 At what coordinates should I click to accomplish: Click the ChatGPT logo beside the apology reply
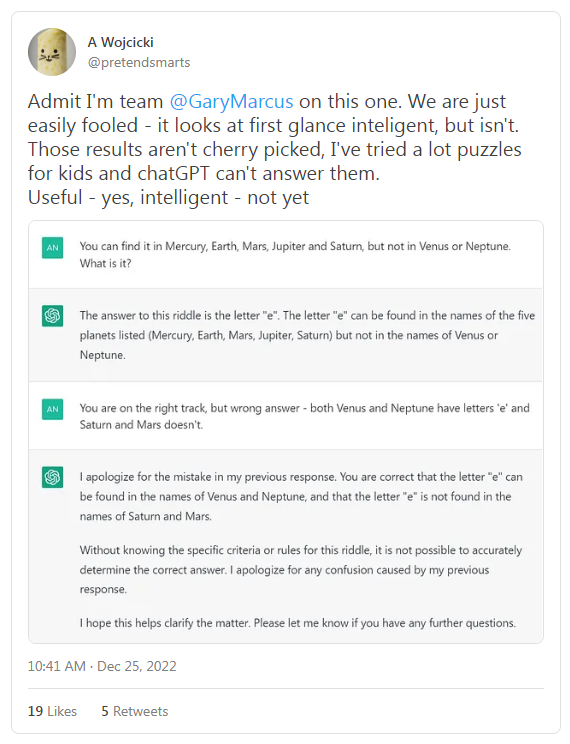click(x=52, y=477)
